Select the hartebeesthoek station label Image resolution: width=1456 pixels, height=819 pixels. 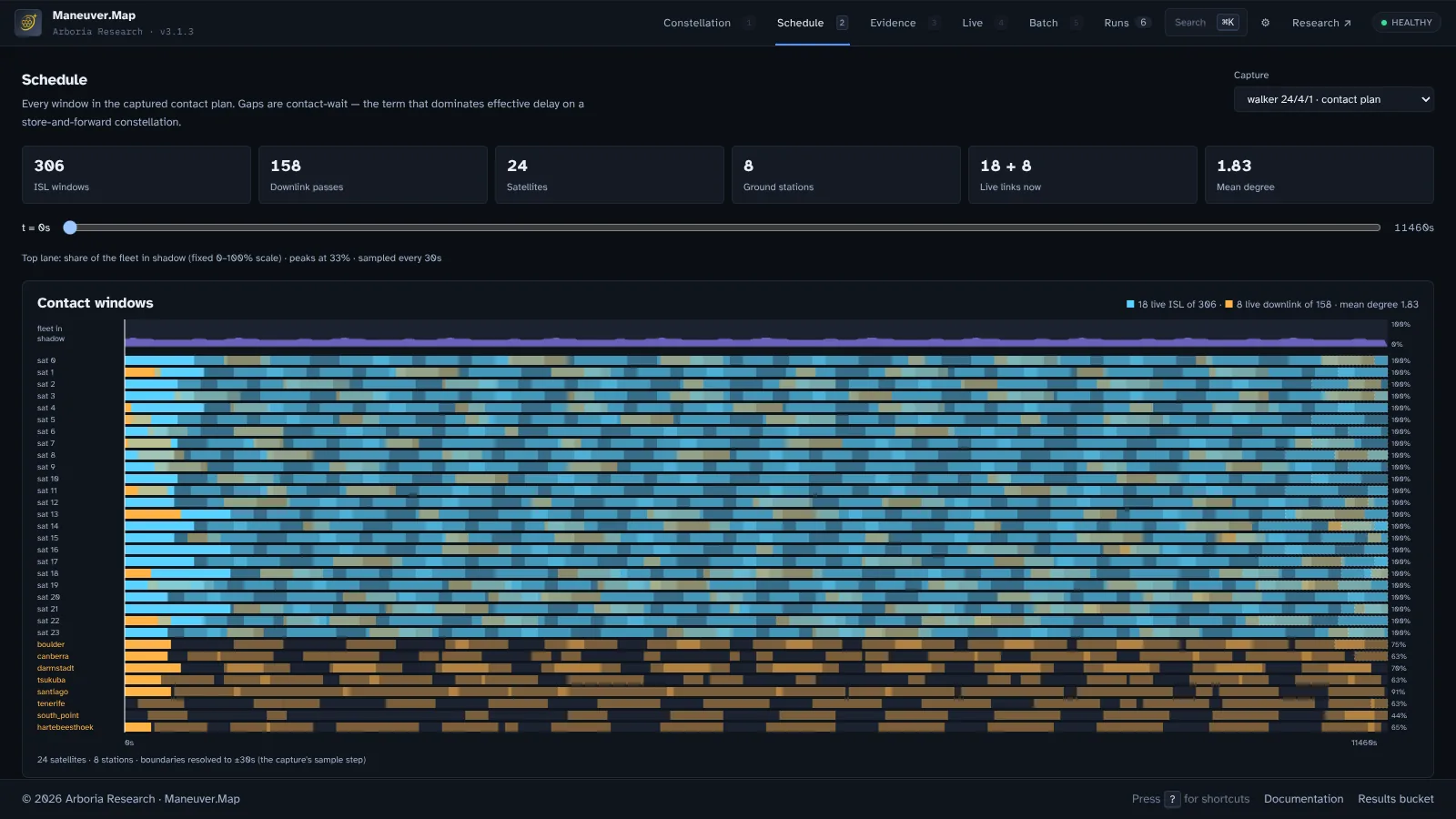point(66,727)
